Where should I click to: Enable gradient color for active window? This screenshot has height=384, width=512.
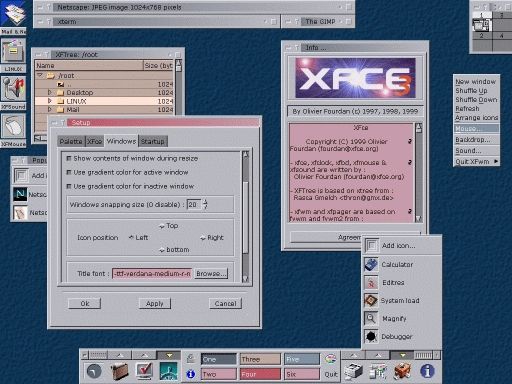click(69, 172)
